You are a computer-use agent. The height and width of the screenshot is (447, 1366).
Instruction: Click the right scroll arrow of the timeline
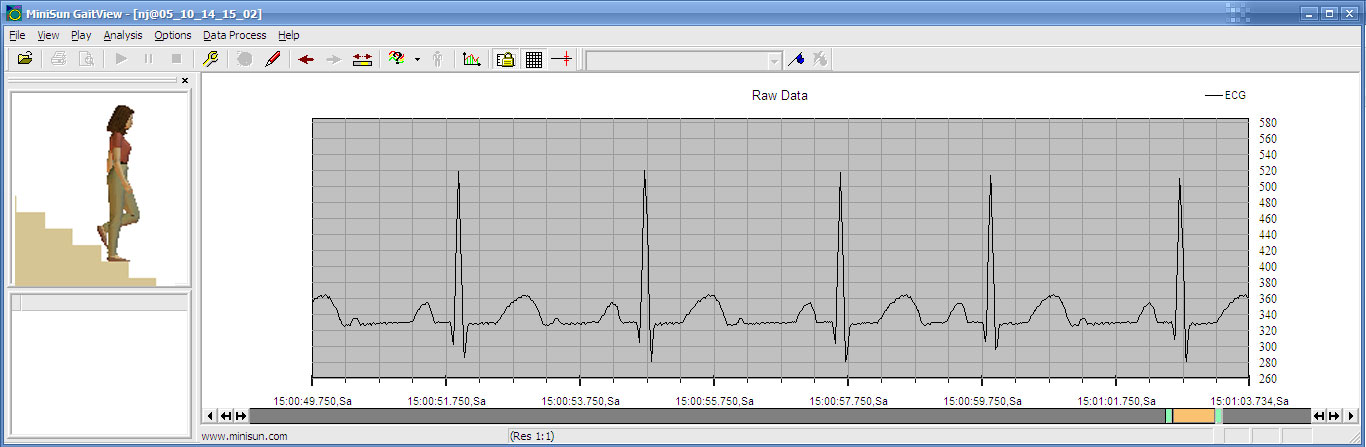[x=1351, y=416]
